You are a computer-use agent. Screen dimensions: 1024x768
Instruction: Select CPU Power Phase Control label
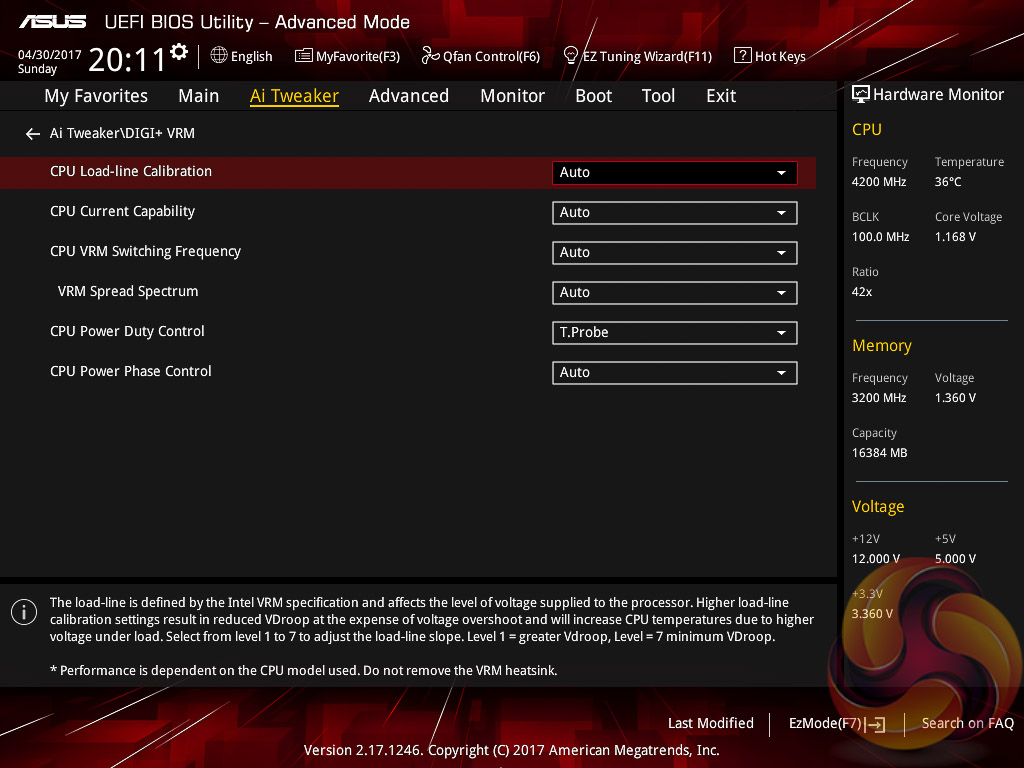[131, 371]
